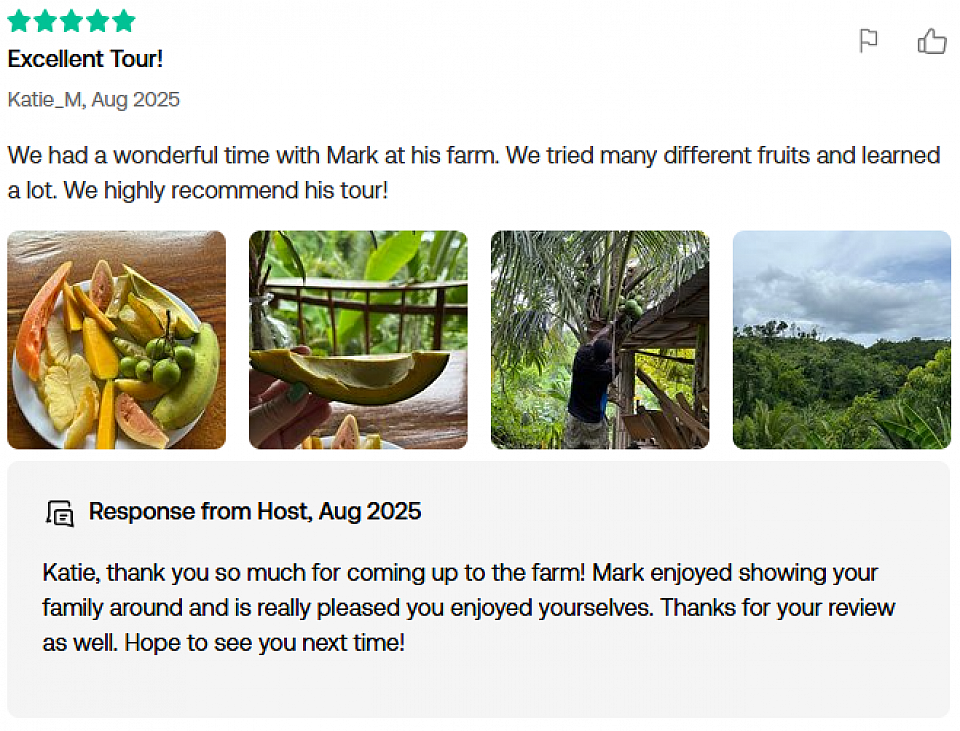Viewport: 960px width, 731px height.
Task: Click the "We highly recommend his tour!" sentence
Action: [x=225, y=190]
